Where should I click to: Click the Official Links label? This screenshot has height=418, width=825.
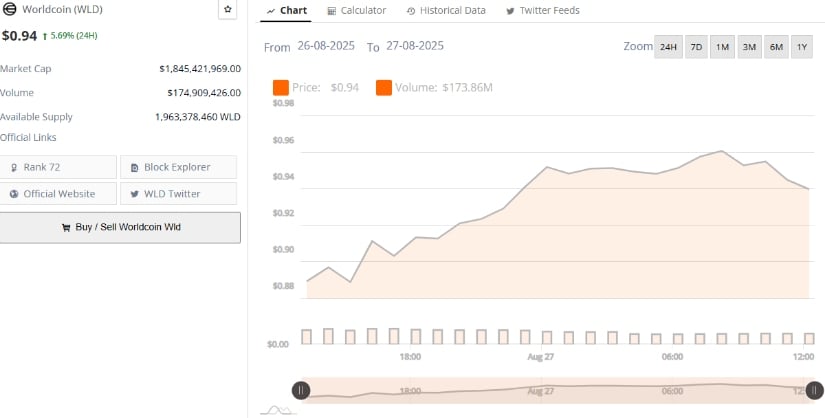[28, 137]
